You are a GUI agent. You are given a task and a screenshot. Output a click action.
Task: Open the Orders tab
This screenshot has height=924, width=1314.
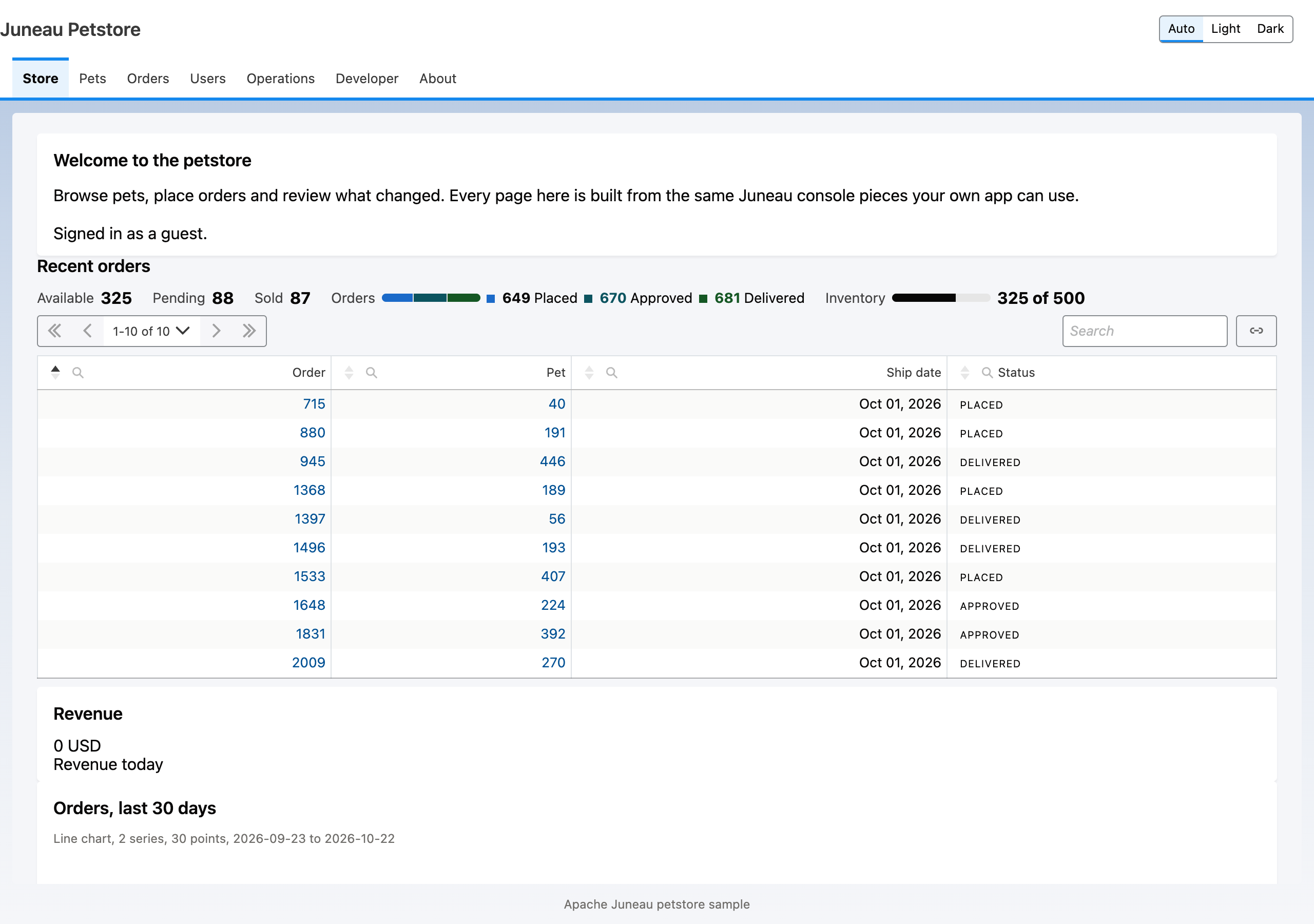coord(148,79)
